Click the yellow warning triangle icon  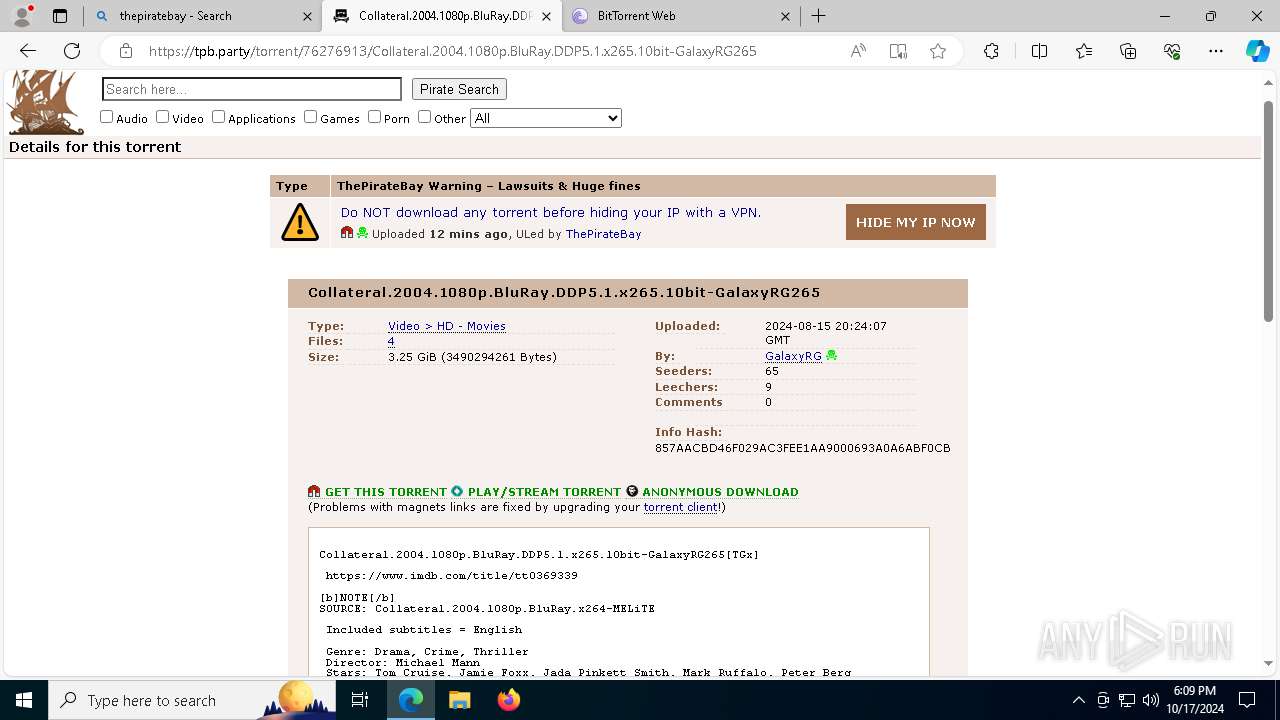[x=300, y=222]
